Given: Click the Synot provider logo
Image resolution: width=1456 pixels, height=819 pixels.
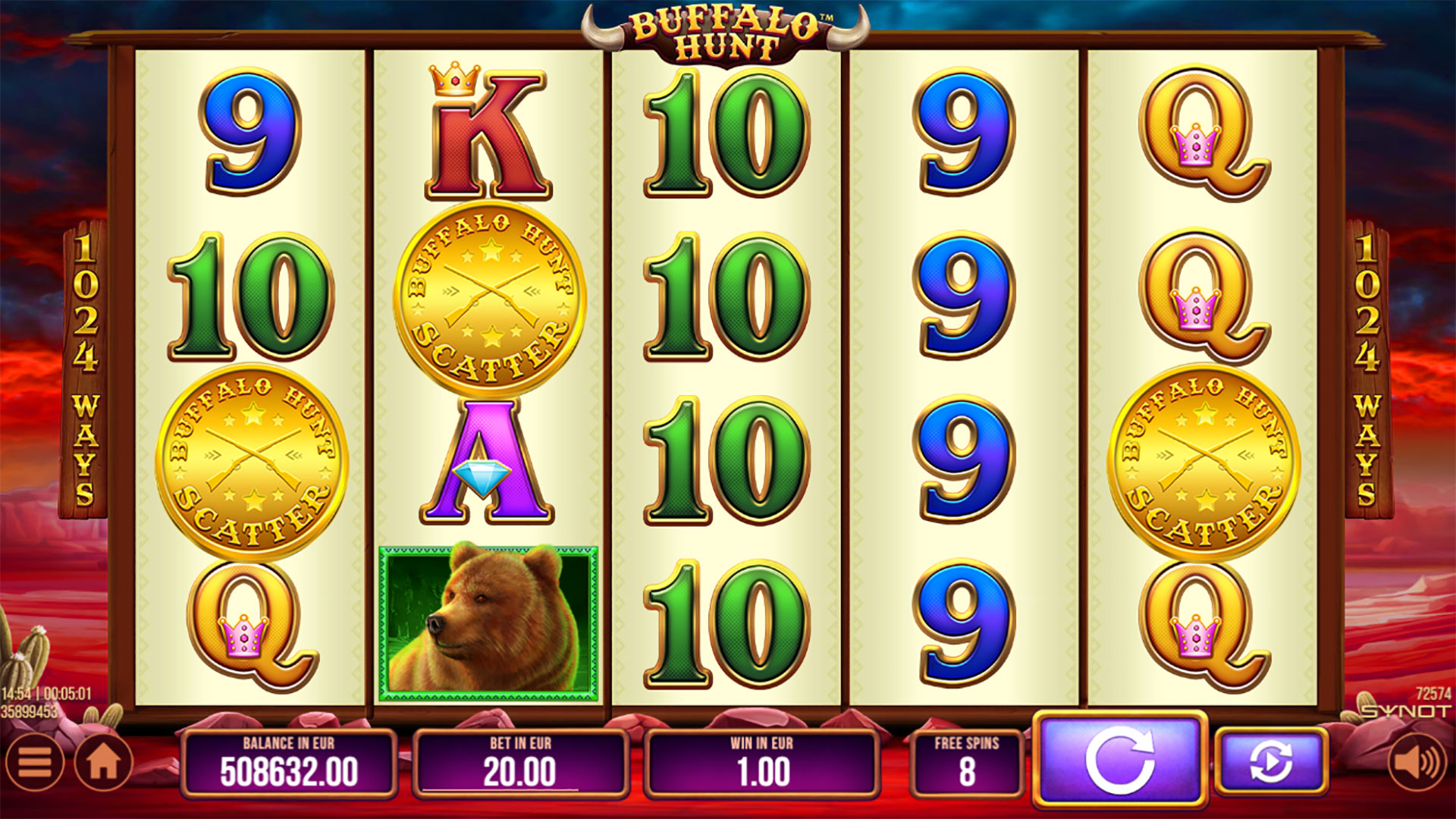Looking at the screenshot, I should pos(1405,711).
